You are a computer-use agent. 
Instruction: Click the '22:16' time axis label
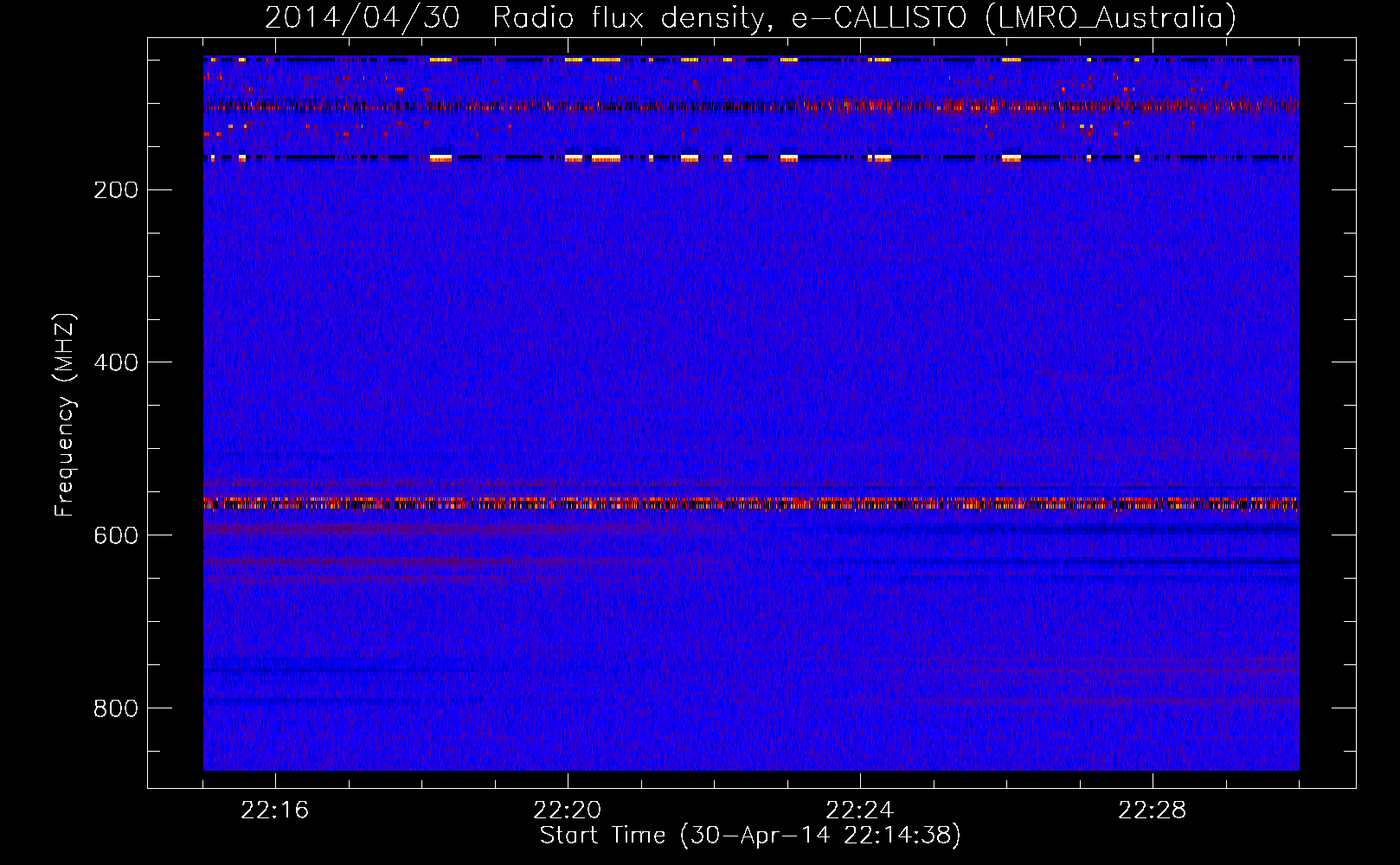click(274, 811)
